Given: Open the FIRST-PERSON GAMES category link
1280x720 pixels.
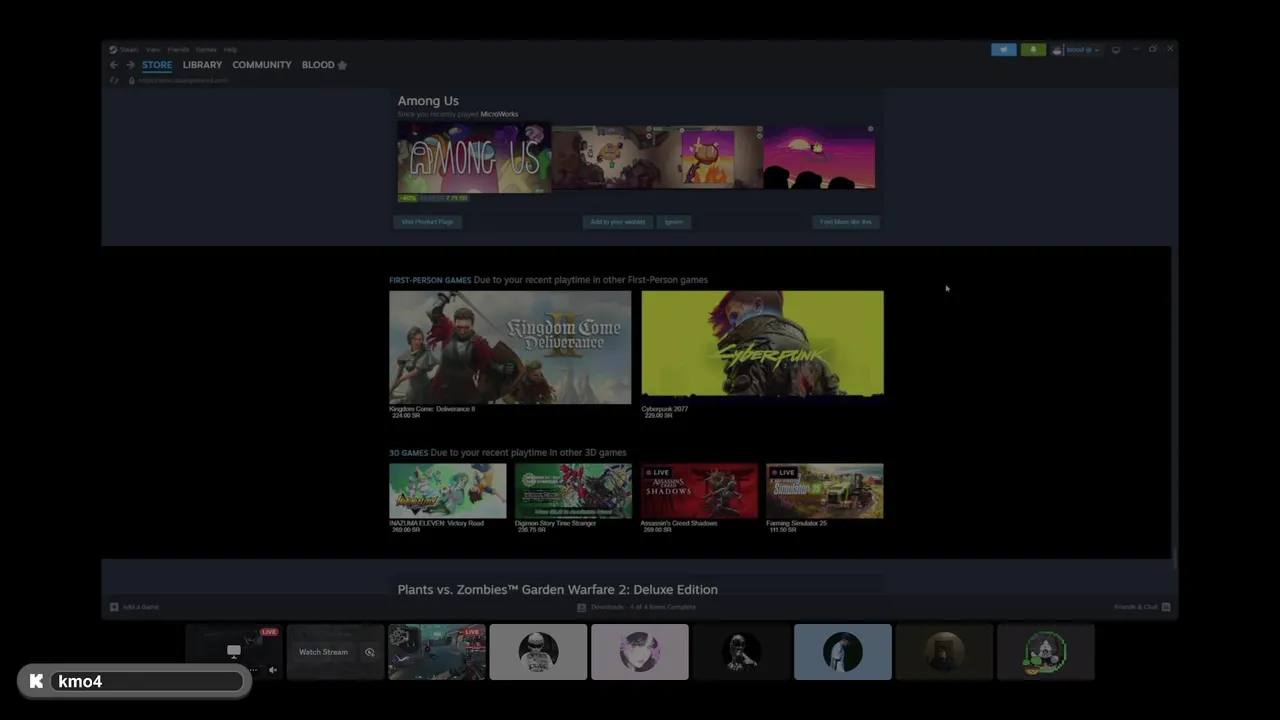Looking at the screenshot, I should point(430,280).
